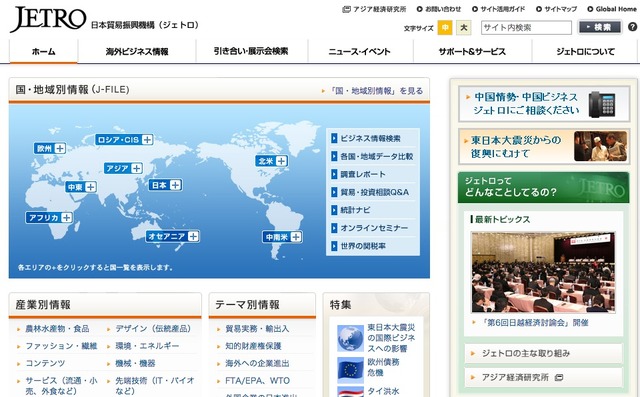Expand the アジア region plus icon
This screenshot has height=397, width=640.
(x=136, y=168)
